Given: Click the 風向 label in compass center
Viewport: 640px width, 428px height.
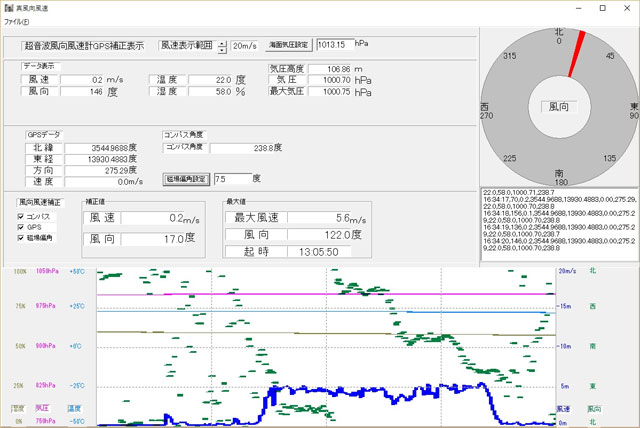Looking at the screenshot, I should [560, 106].
